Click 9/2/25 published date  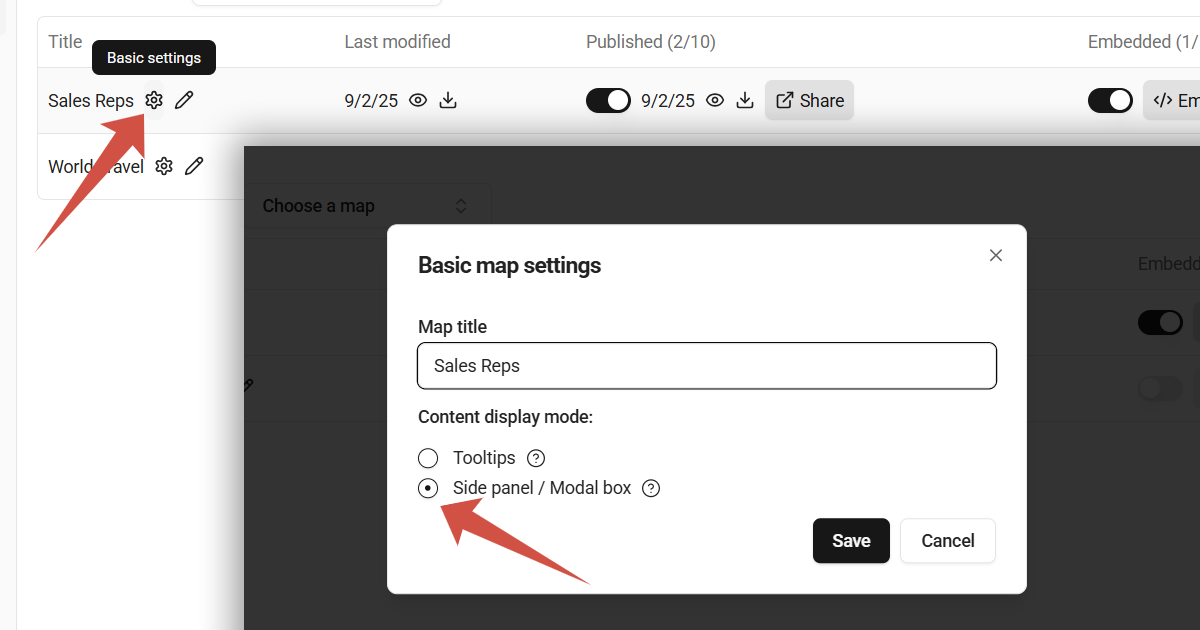pos(668,101)
